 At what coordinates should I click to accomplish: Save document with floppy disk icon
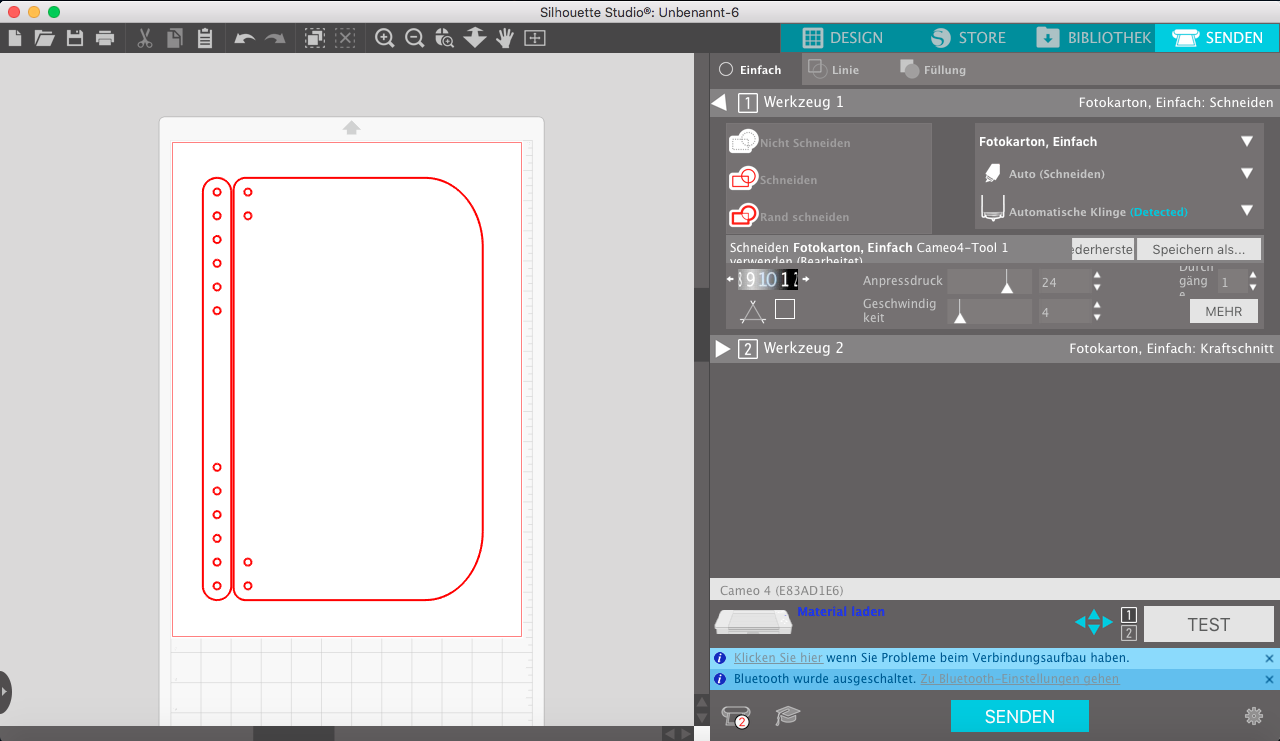click(74, 39)
